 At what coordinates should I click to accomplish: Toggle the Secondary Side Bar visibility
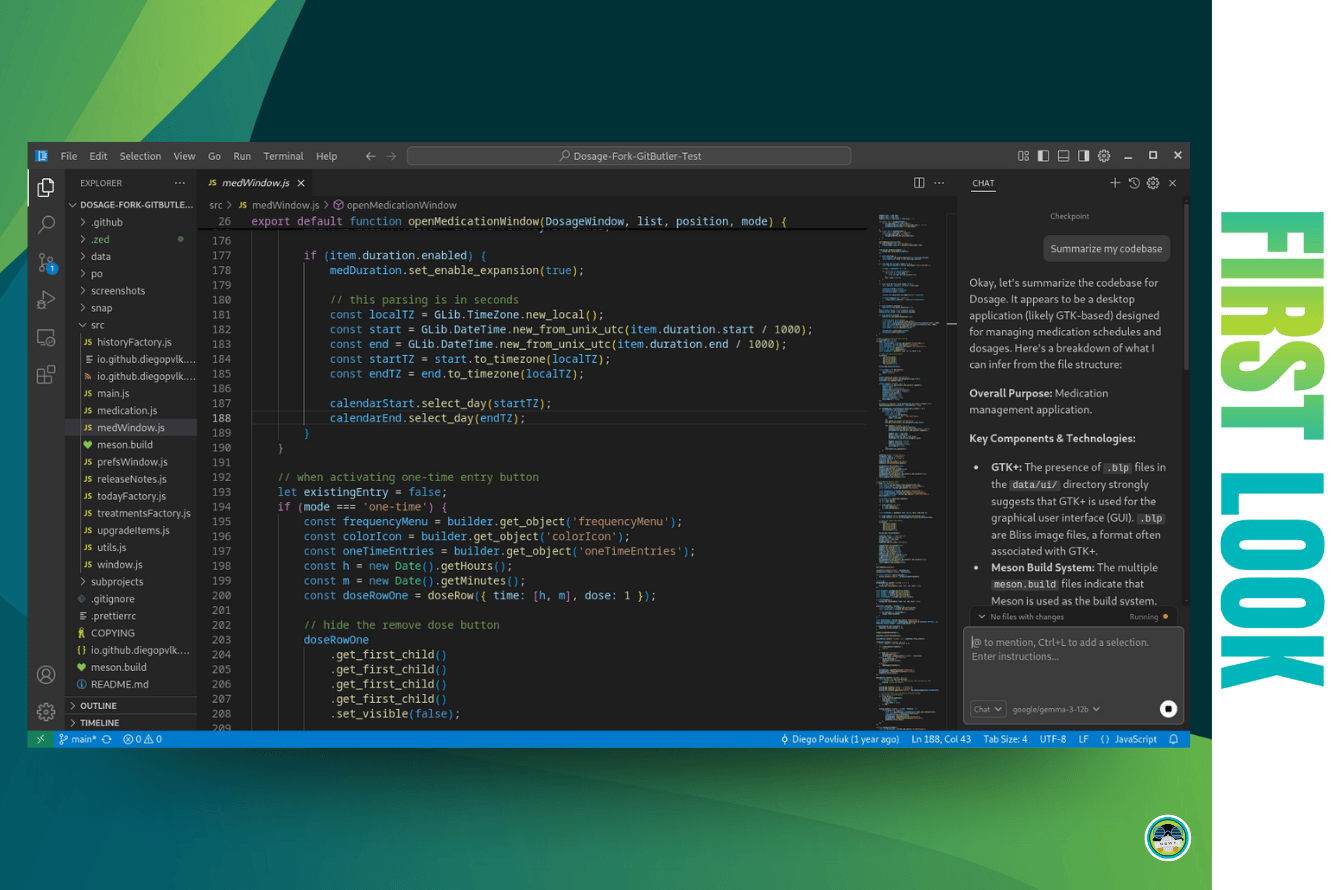pyautogui.click(x=1081, y=156)
